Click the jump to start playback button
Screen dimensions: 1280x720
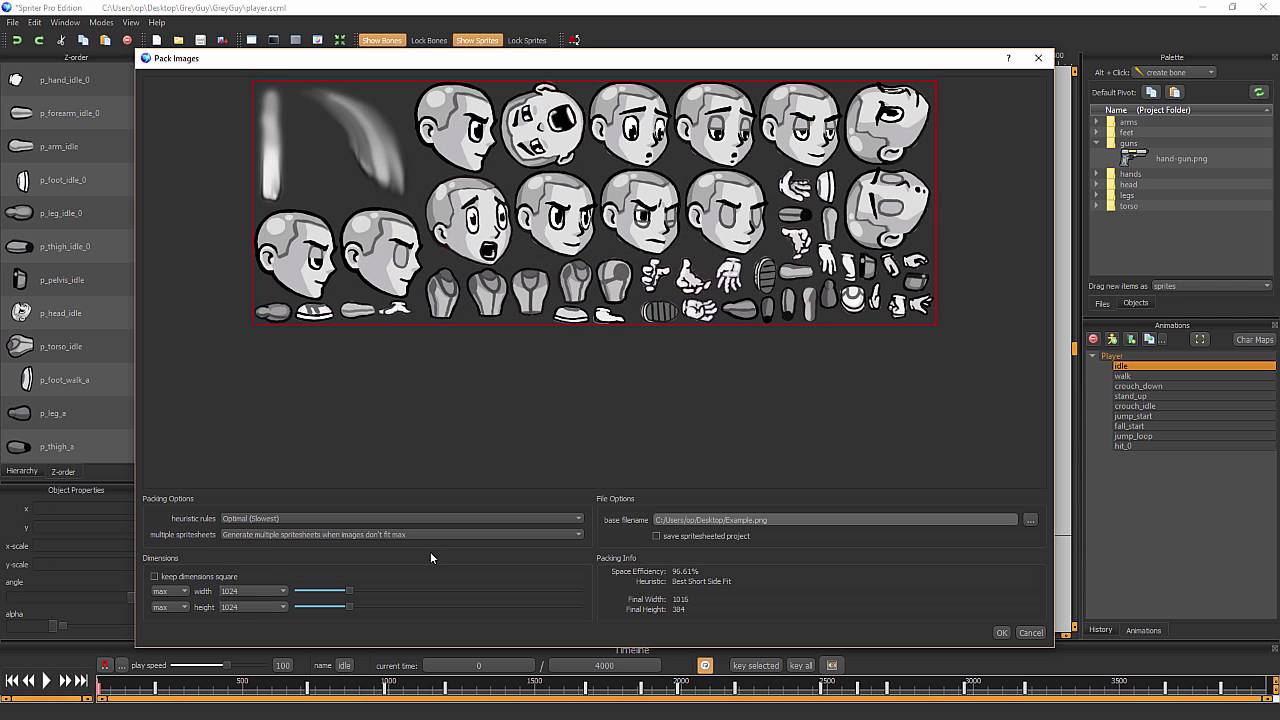click(11, 681)
